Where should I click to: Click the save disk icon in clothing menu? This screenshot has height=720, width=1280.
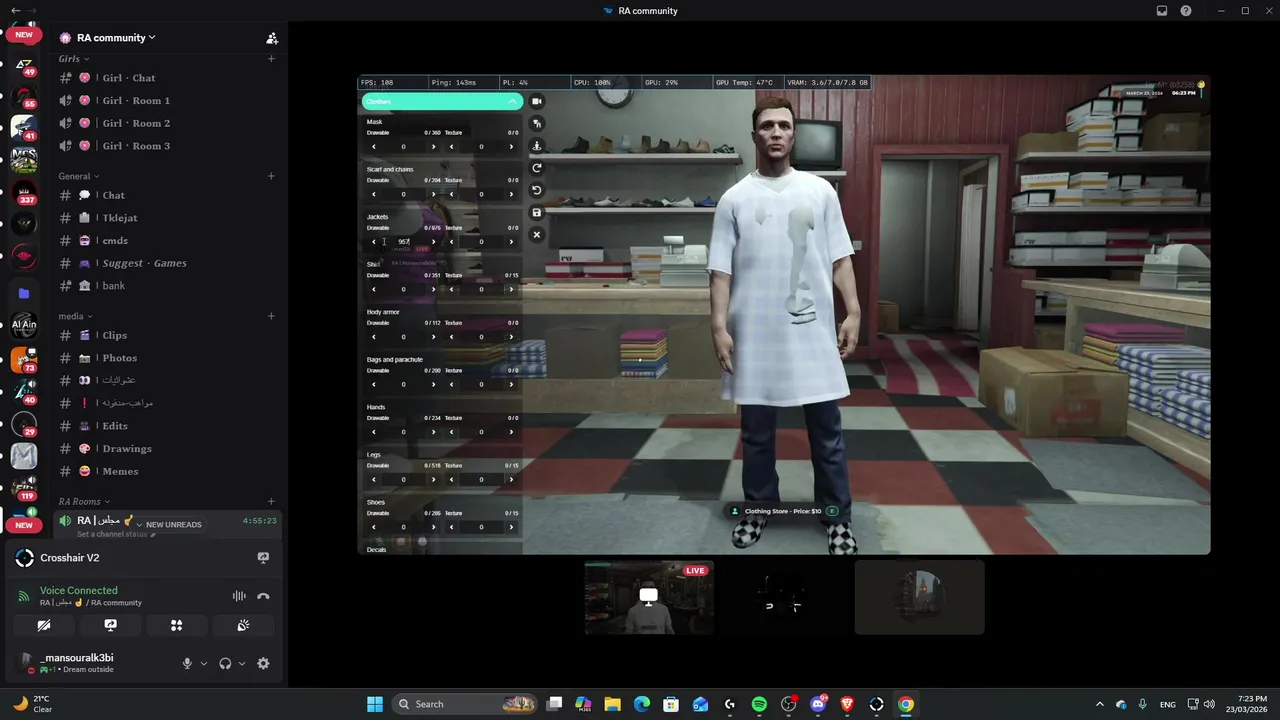537,212
